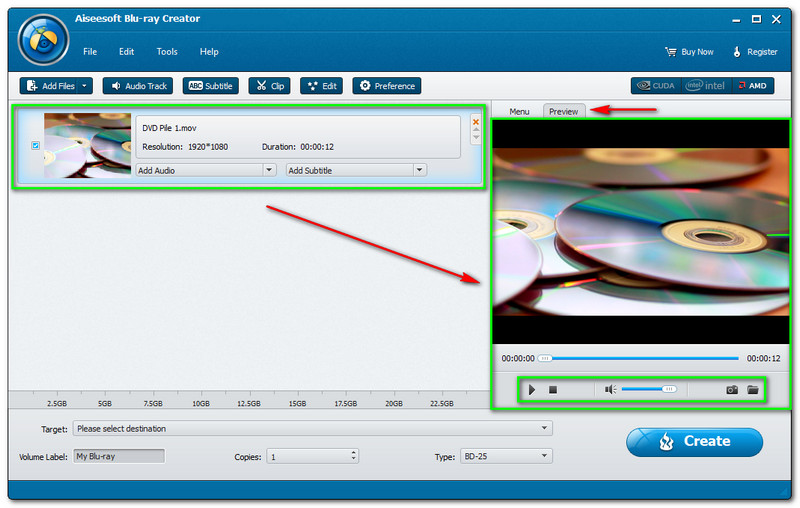Click the 12.5GB capacity marker
The width and height of the screenshot is (800, 508).
tap(248, 403)
